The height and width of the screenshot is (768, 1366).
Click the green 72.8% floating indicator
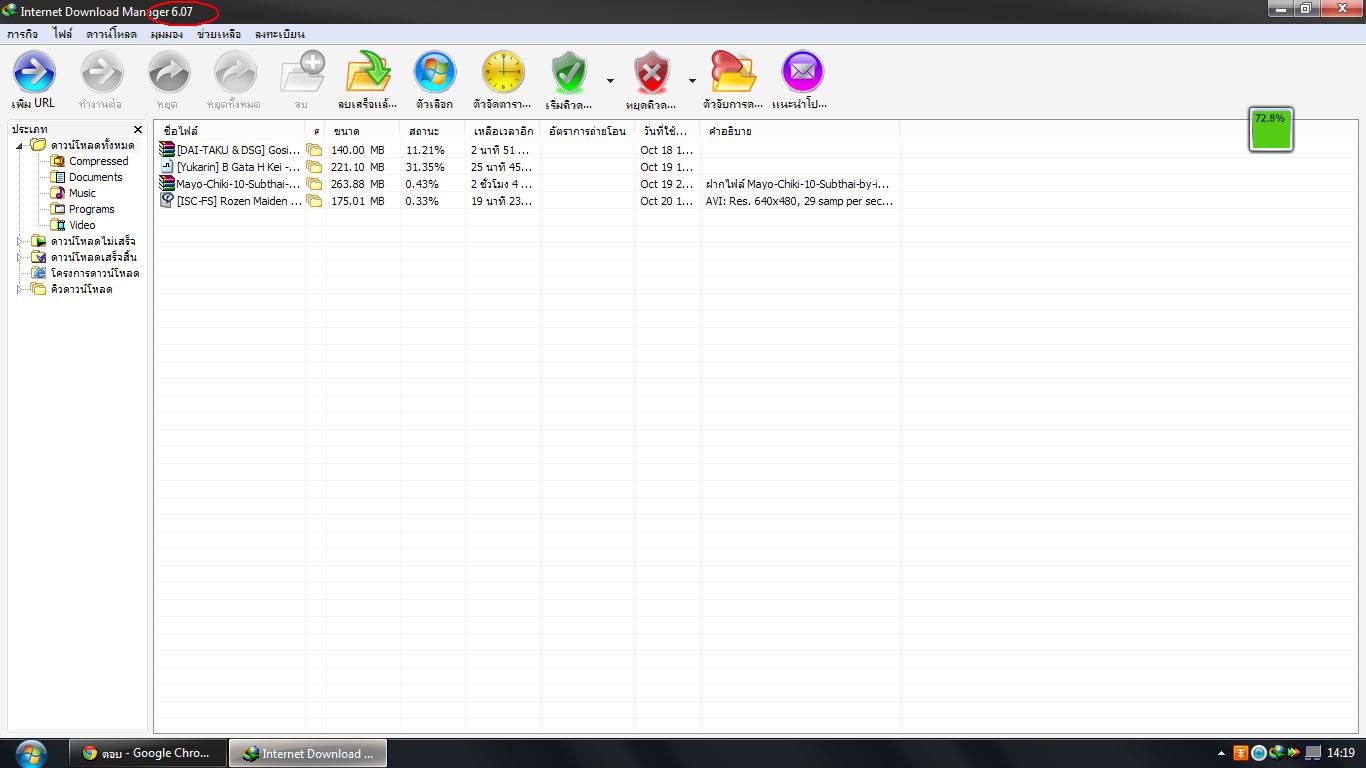tap(1271, 130)
